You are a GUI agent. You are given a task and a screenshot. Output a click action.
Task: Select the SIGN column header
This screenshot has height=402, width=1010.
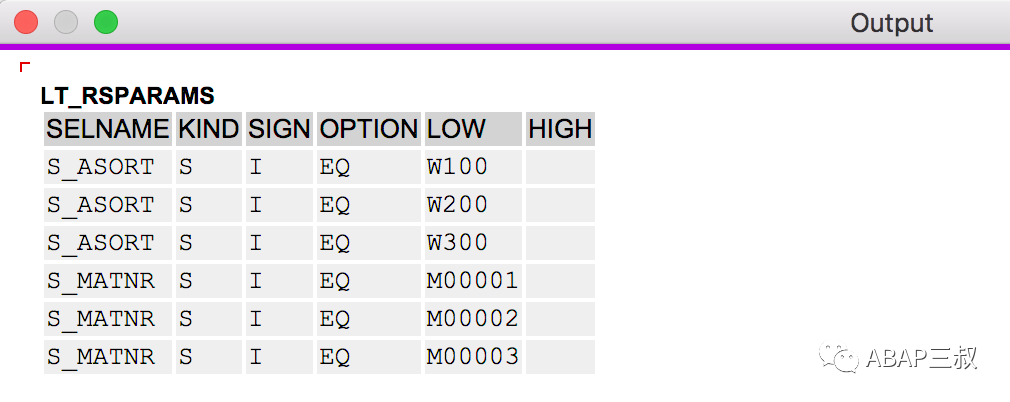click(x=280, y=129)
